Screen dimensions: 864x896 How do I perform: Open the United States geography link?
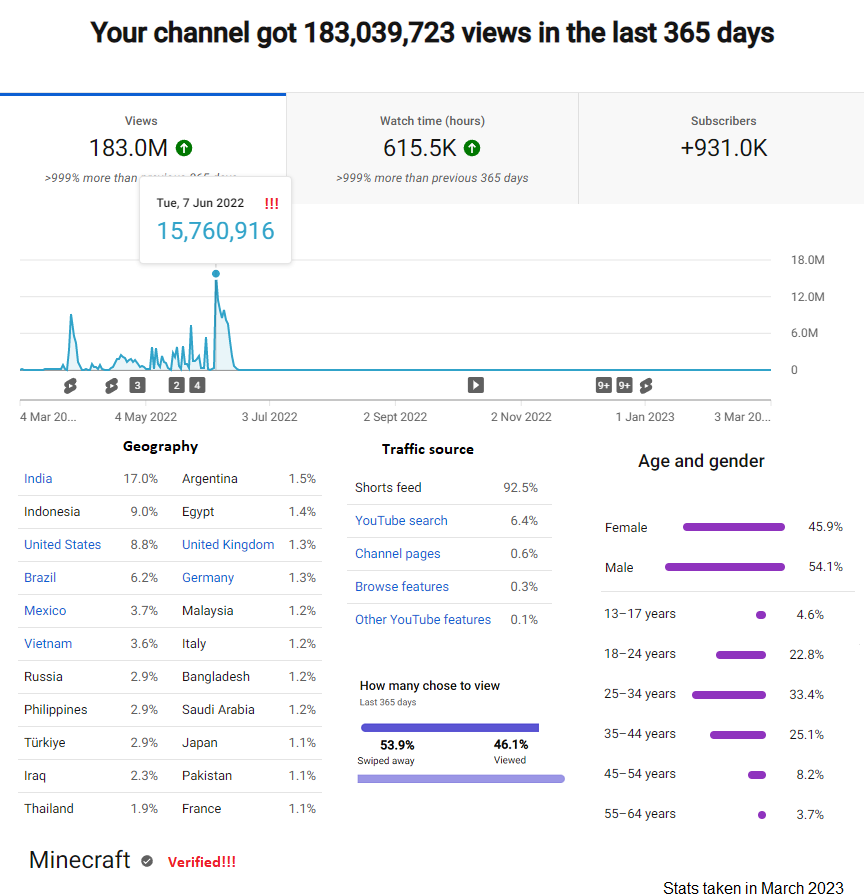[x=62, y=545]
